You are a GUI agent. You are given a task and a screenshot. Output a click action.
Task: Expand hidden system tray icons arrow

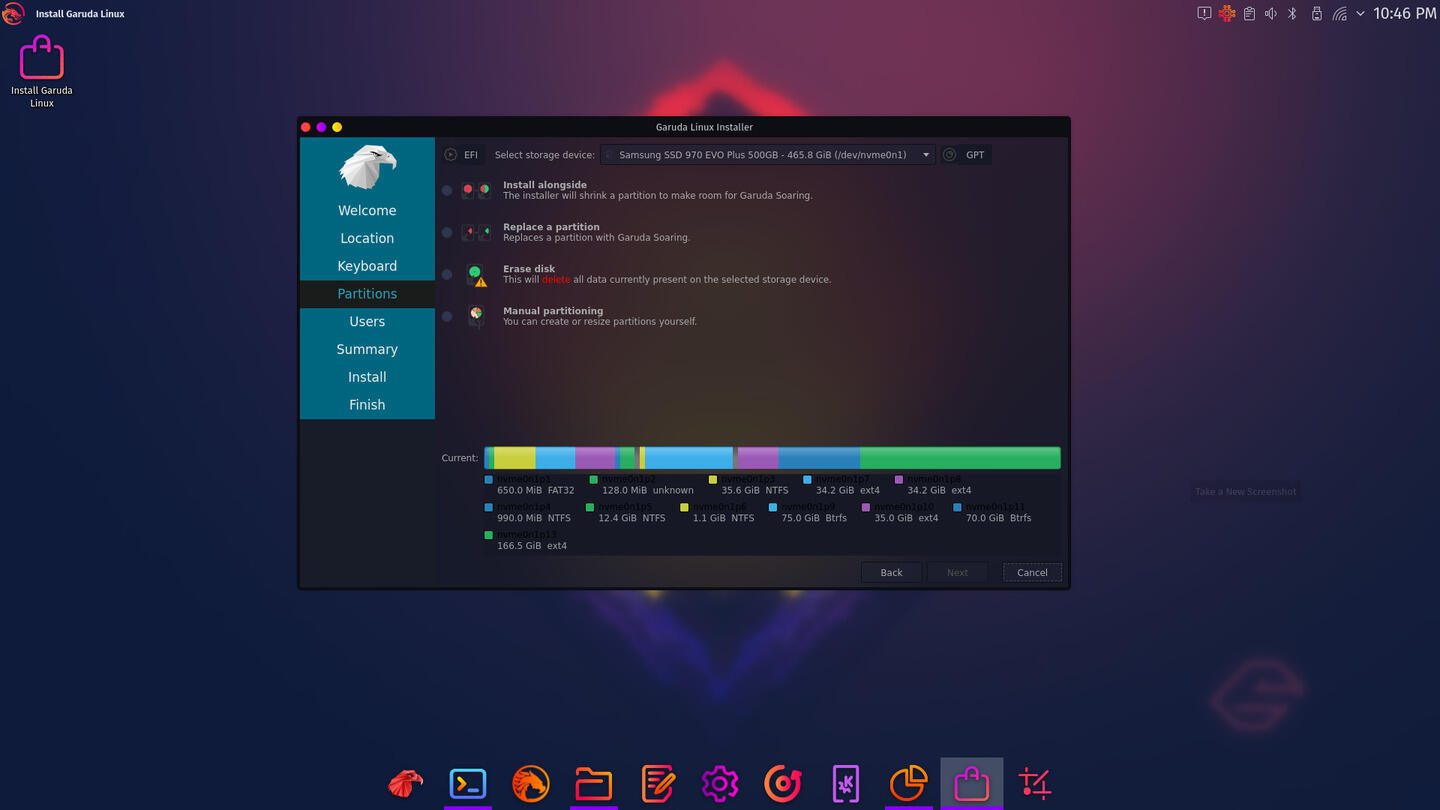click(1361, 14)
